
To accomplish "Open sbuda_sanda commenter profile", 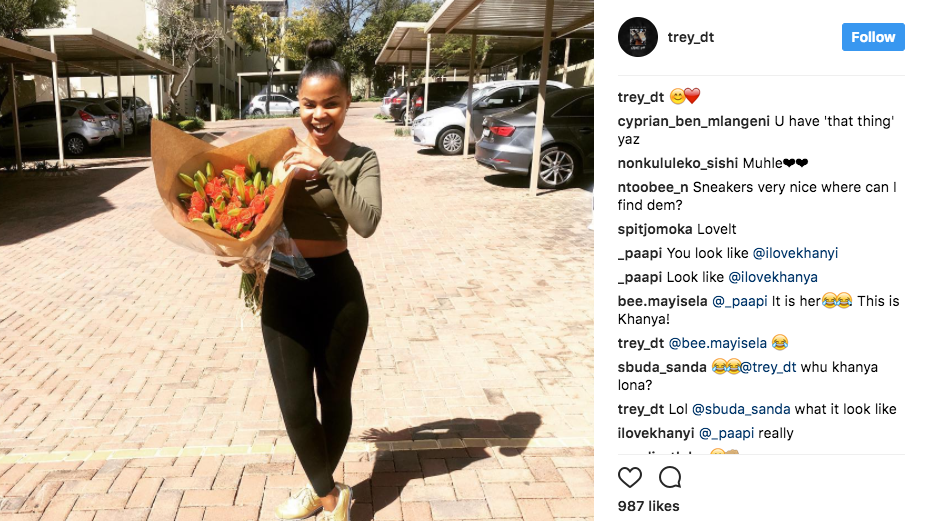I will pos(662,368).
